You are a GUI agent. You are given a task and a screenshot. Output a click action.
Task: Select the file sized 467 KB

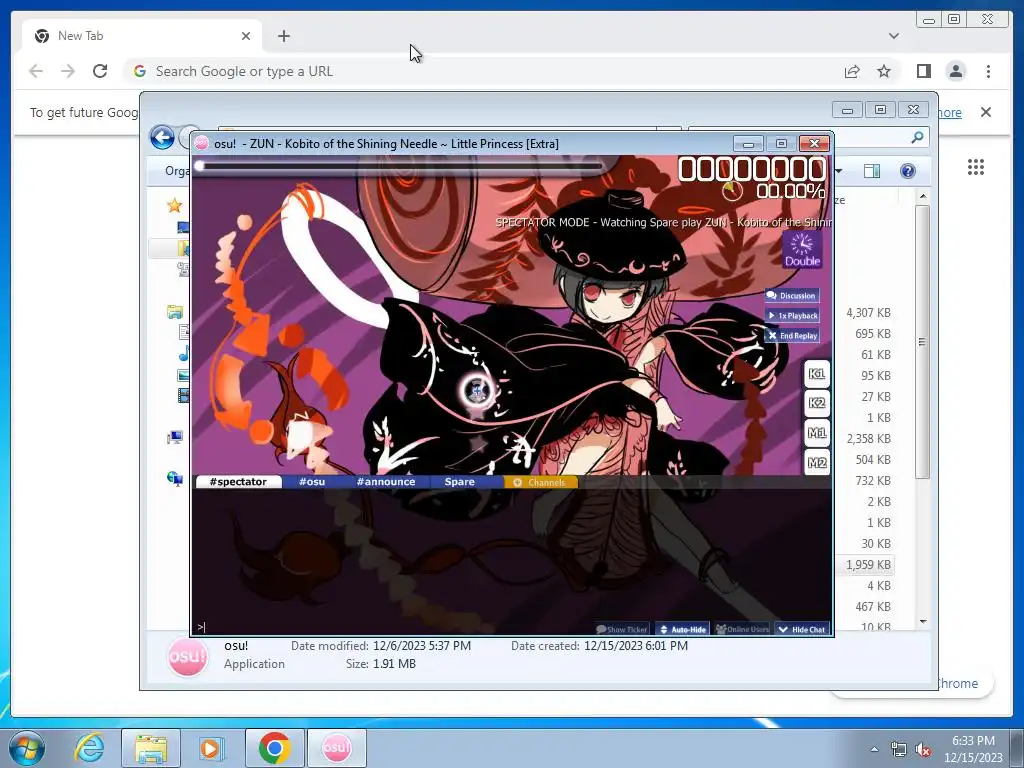872,607
